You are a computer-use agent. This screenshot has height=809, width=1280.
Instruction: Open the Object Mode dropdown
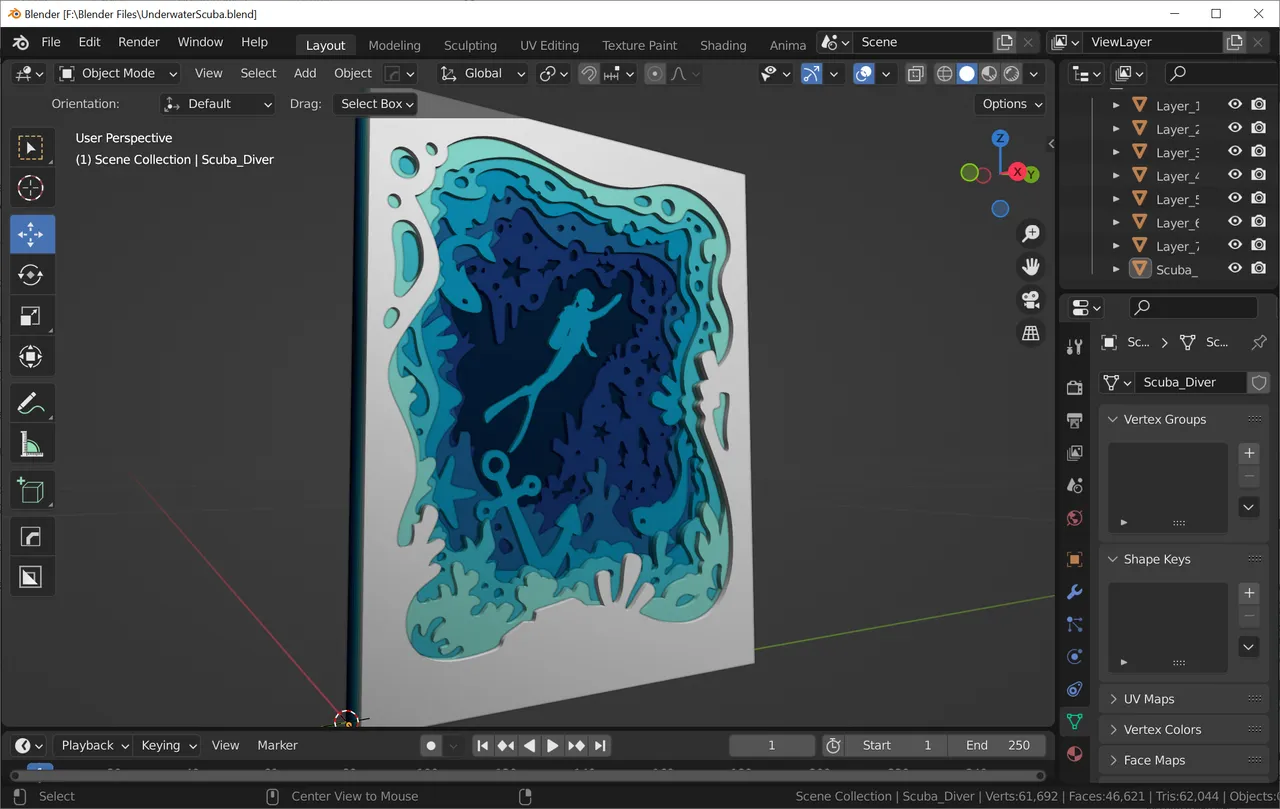point(118,73)
